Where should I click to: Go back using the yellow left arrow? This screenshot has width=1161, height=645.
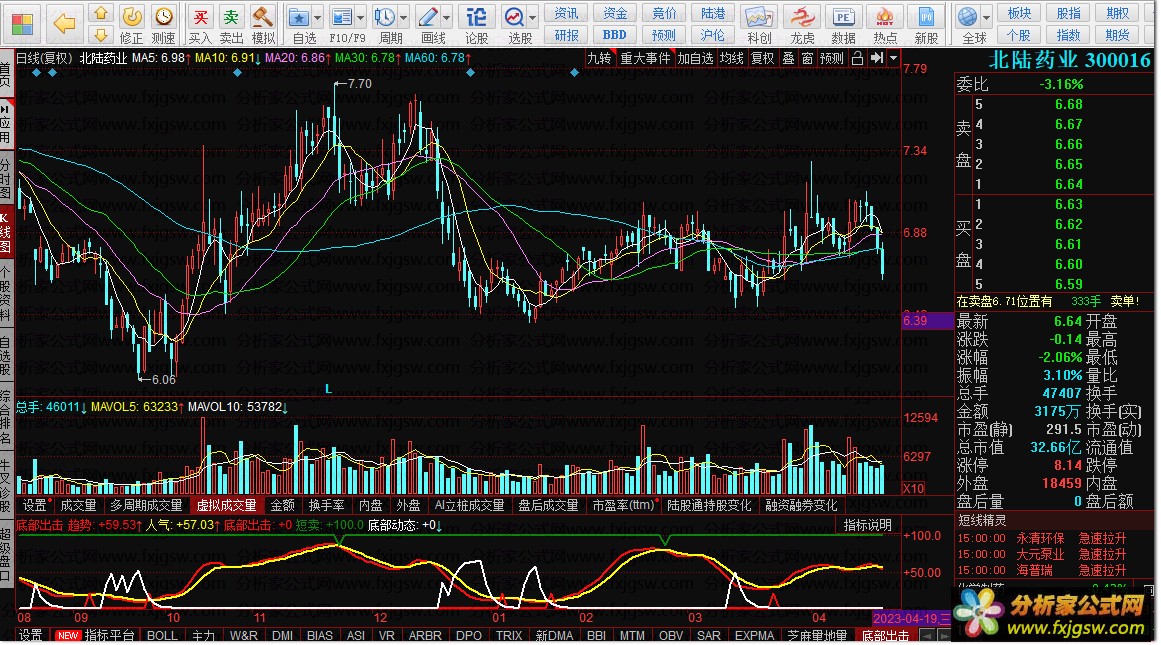pos(65,24)
